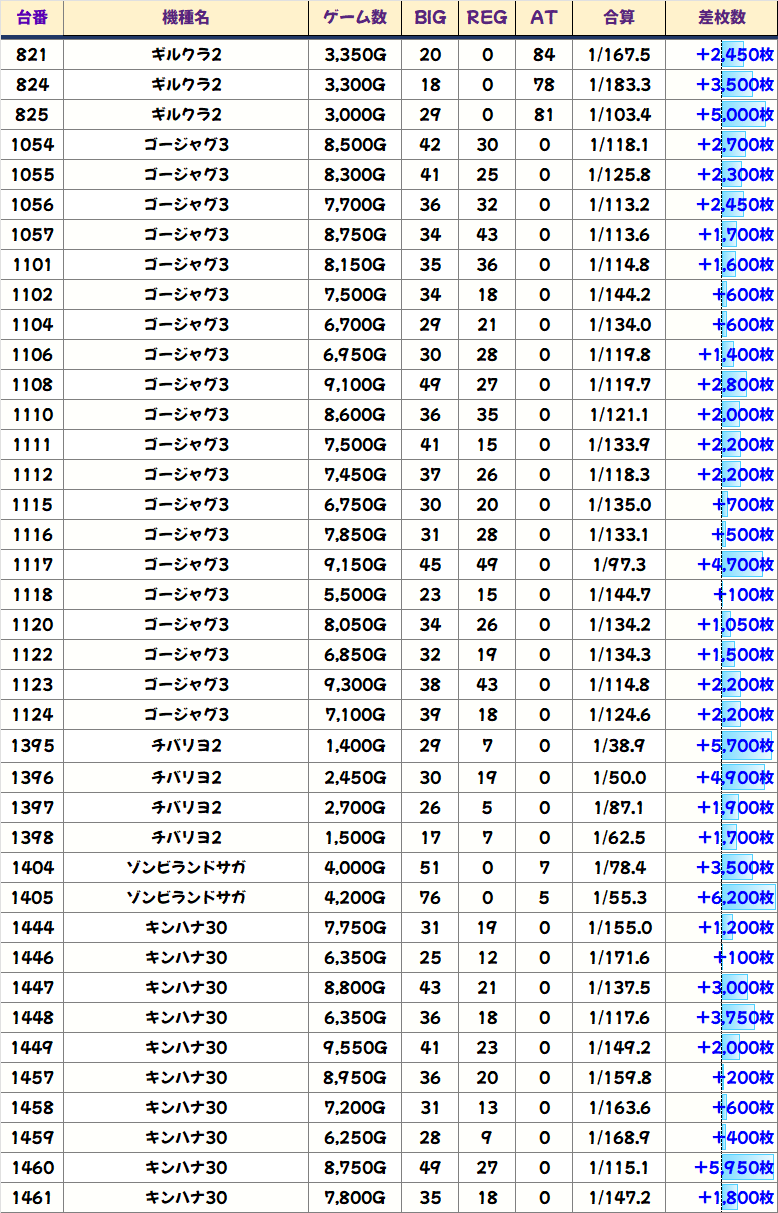Select machine number 1457 cell

coord(32,1077)
